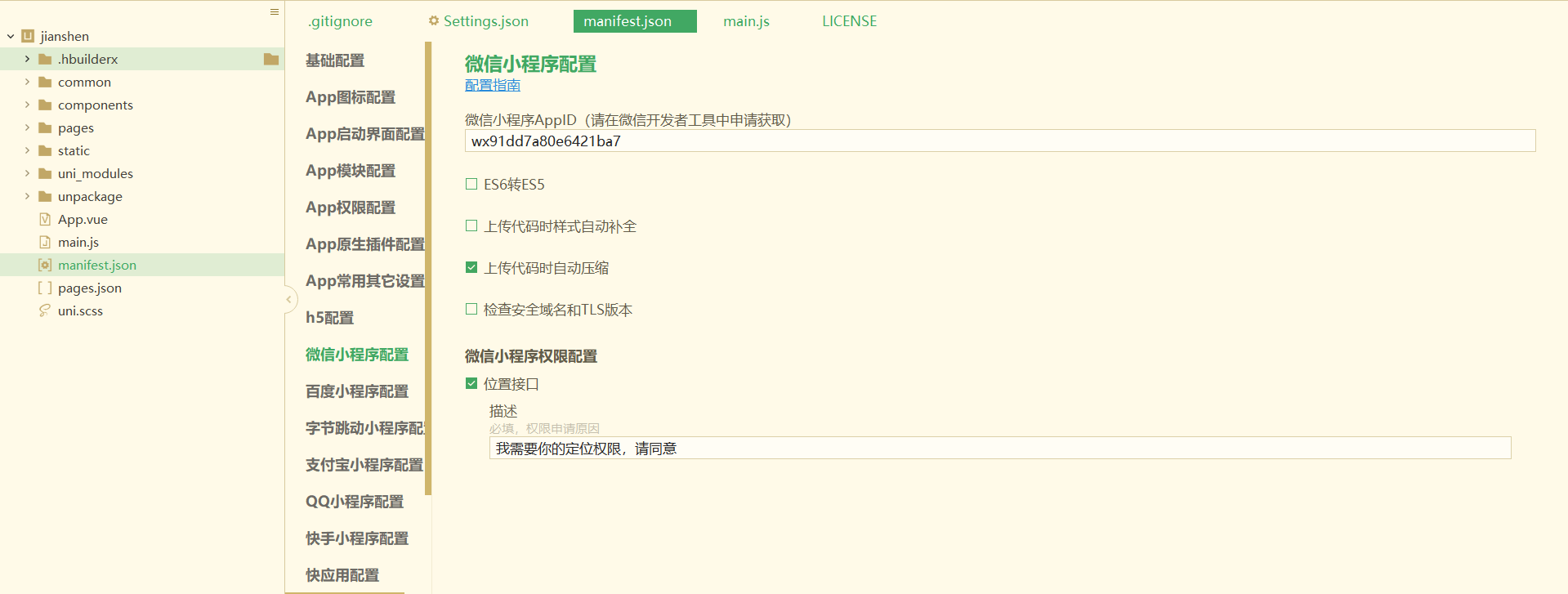The width and height of the screenshot is (1568, 594).
Task: Open the 支付宝小程序配置 section
Action: tap(364, 465)
